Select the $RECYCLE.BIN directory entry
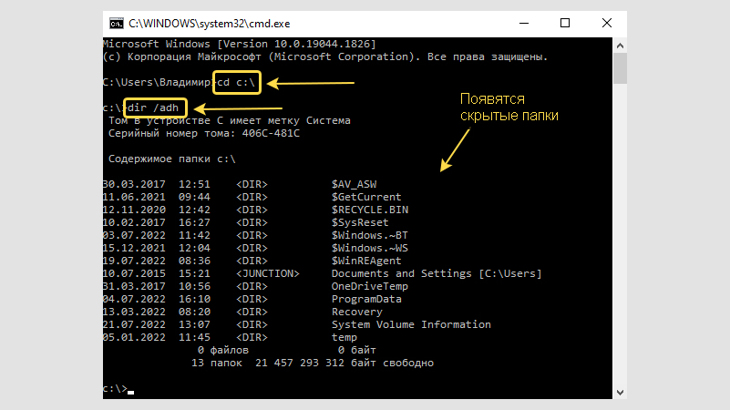This screenshot has width=730, height=410. pos(370,210)
